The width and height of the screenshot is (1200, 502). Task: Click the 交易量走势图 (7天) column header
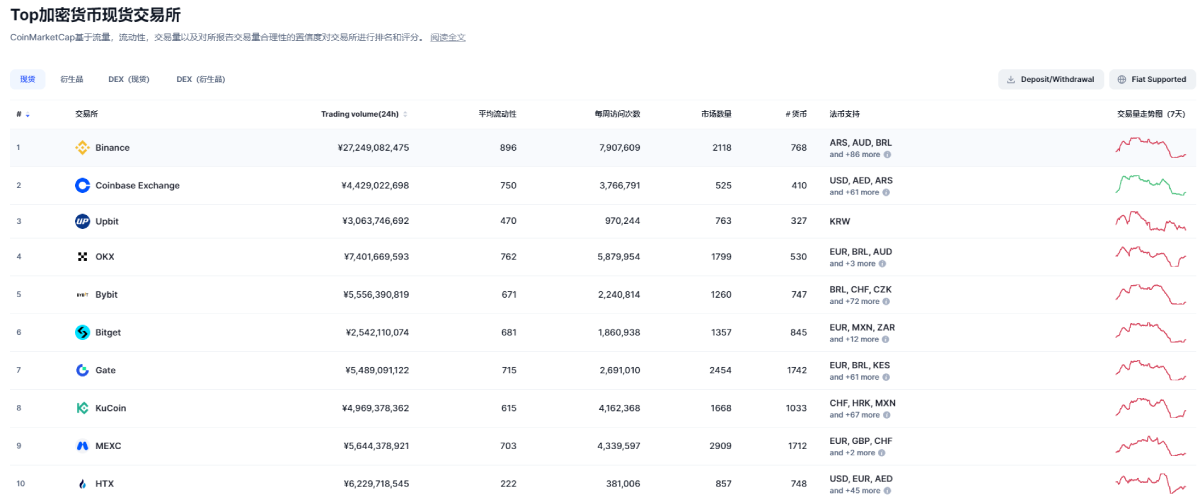[x=1151, y=114]
